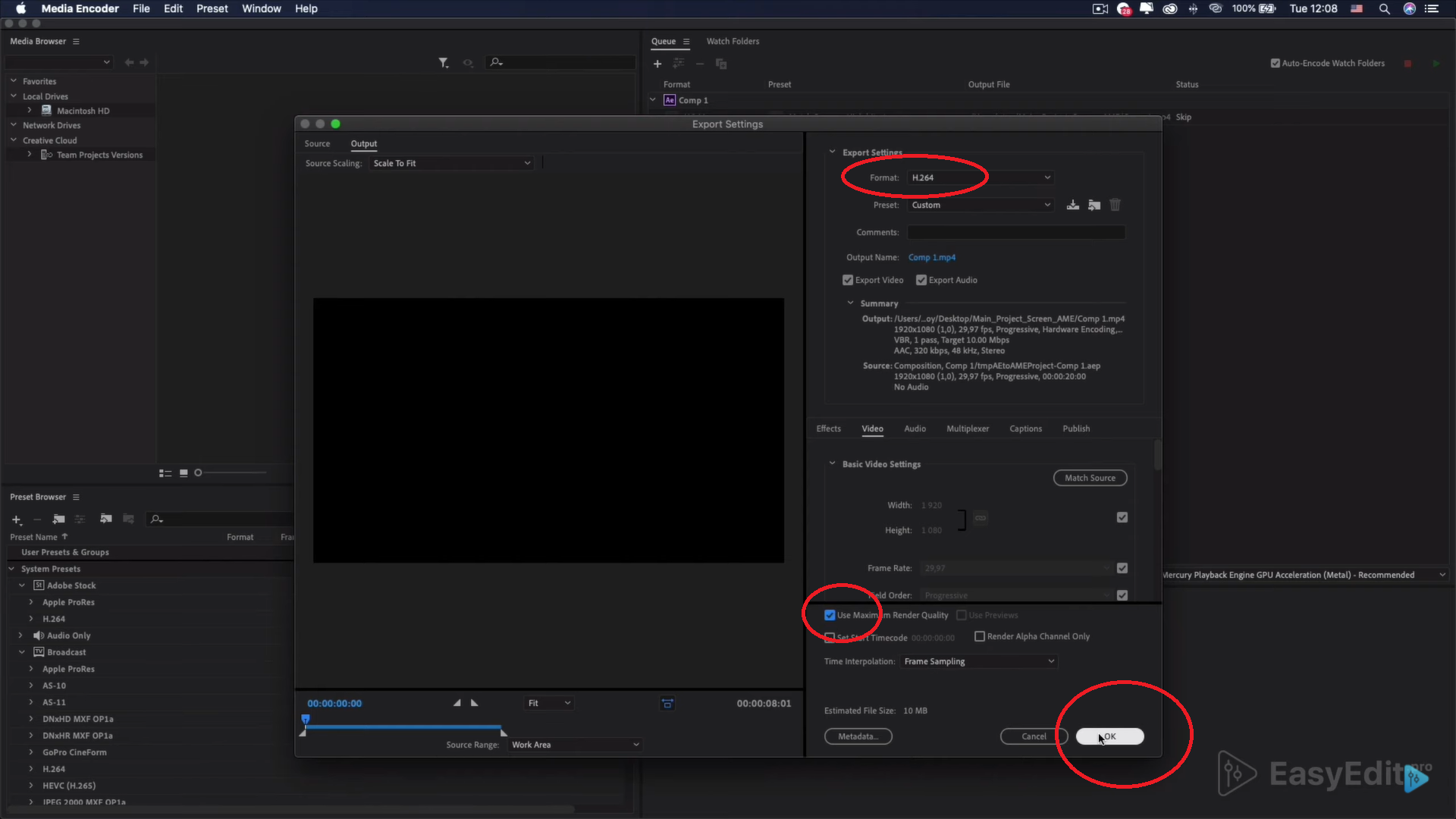Switch to the Audio tab
Screen dimensions: 1456x819
coord(915,428)
